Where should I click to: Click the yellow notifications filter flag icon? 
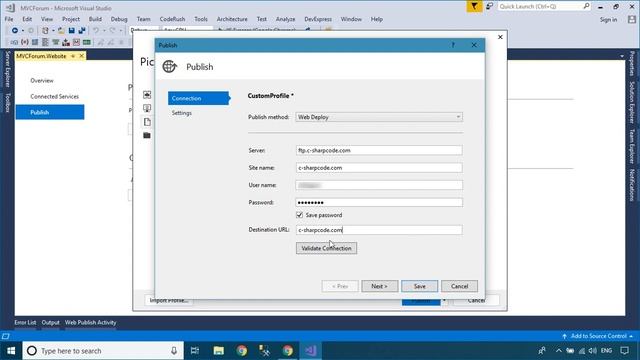pos(474,7)
